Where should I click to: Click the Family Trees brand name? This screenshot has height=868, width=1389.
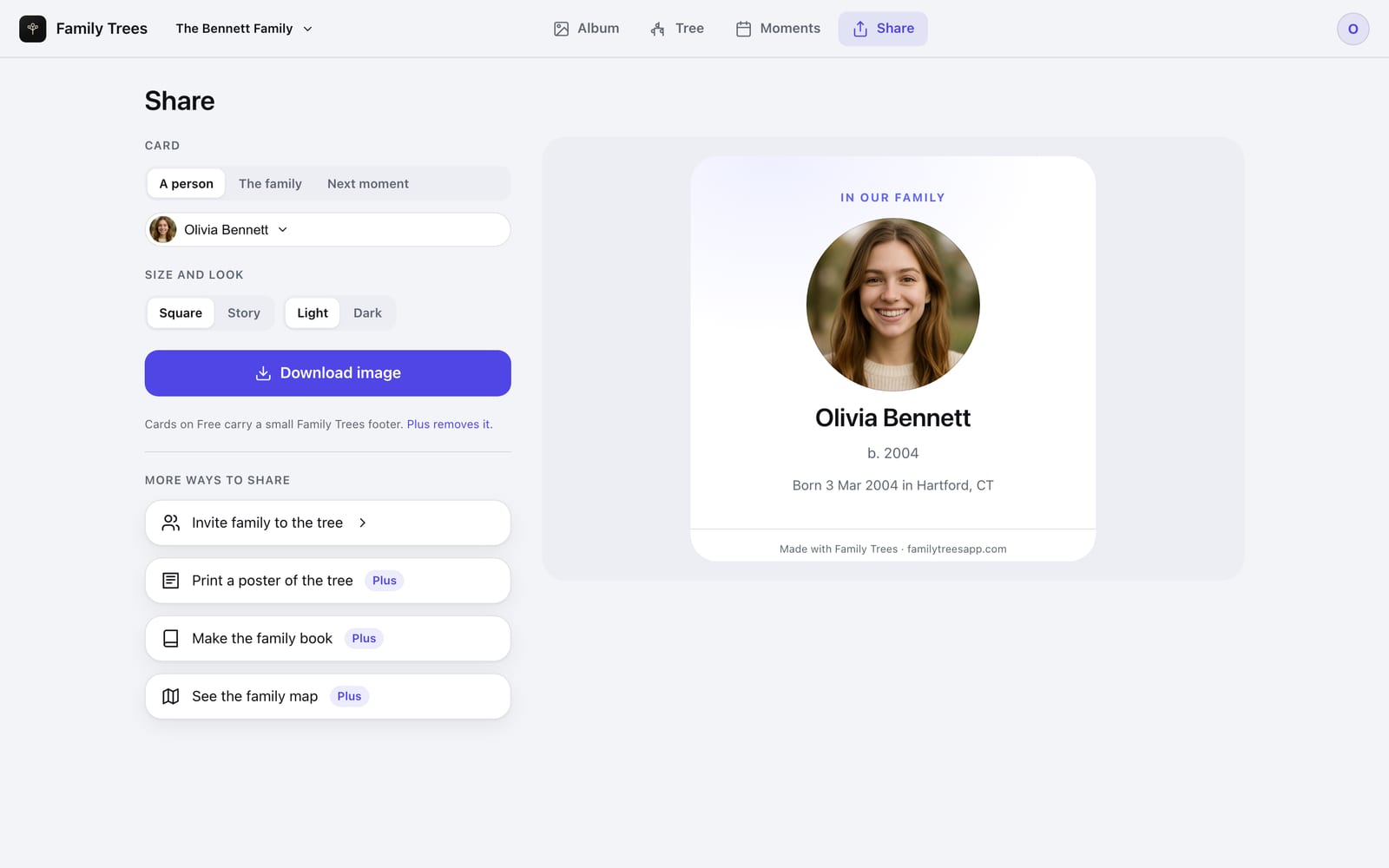tap(102, 29)
